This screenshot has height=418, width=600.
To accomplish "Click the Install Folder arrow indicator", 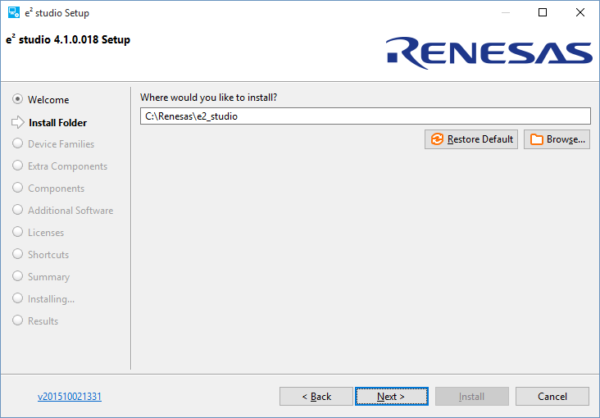I will click(17, 123).
